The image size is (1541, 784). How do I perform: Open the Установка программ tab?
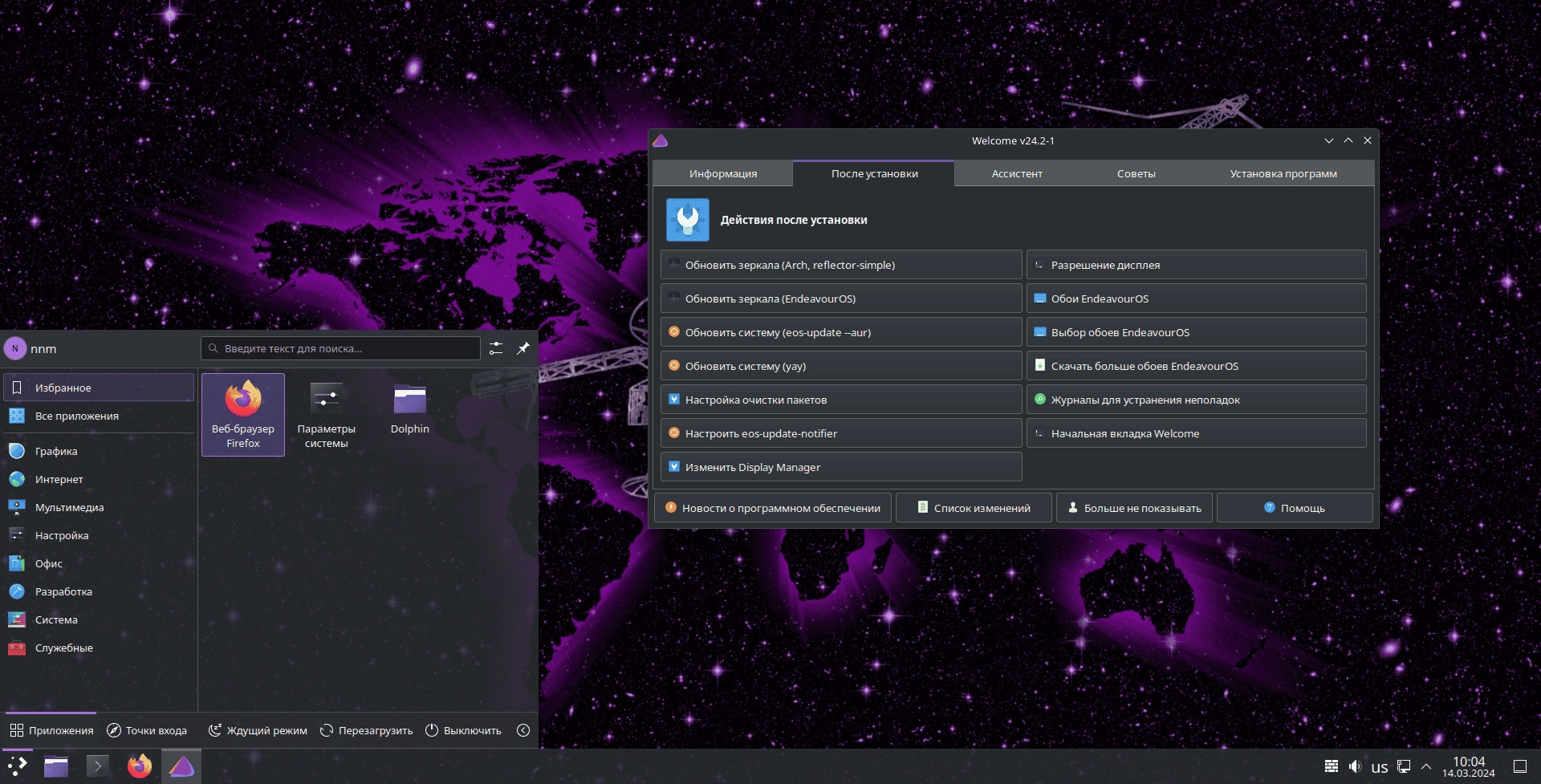click(x=1283, y=173)
